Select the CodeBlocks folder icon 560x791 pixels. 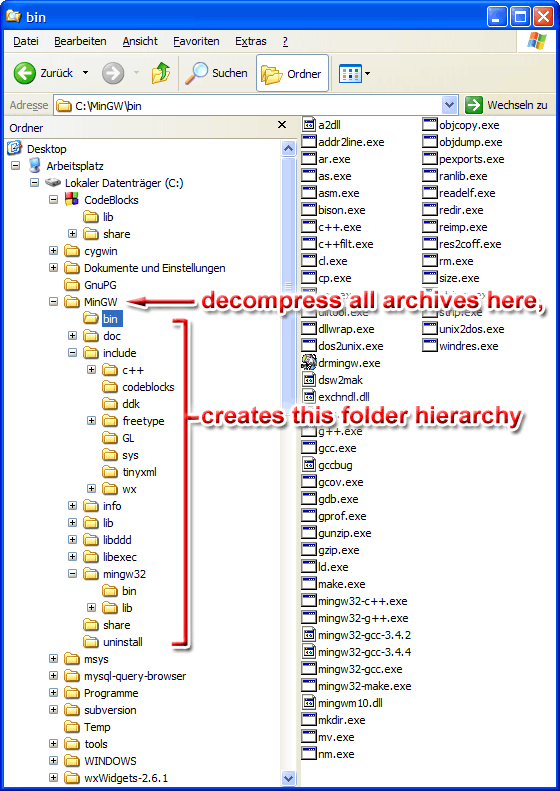point(72,199)
